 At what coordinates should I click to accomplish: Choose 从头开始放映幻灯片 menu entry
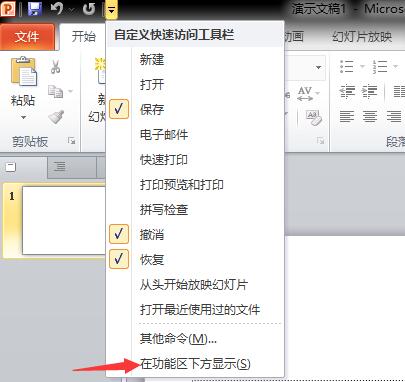point(195,285)
